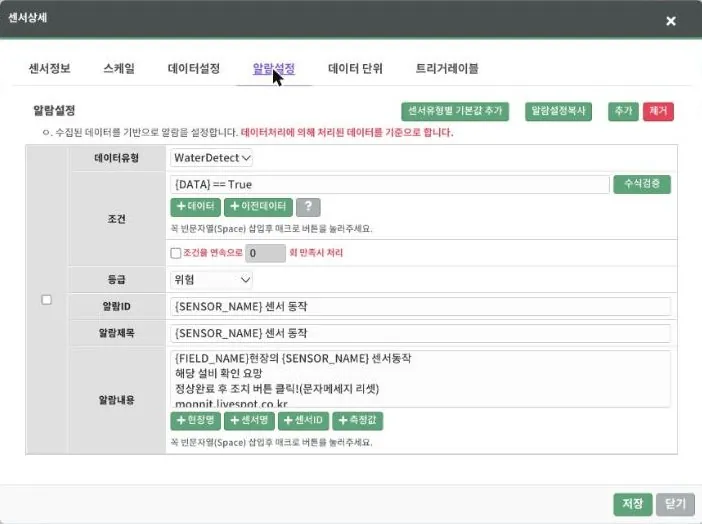Click 센서유형별 기본값 추가 button

click(x=455, y=112)
